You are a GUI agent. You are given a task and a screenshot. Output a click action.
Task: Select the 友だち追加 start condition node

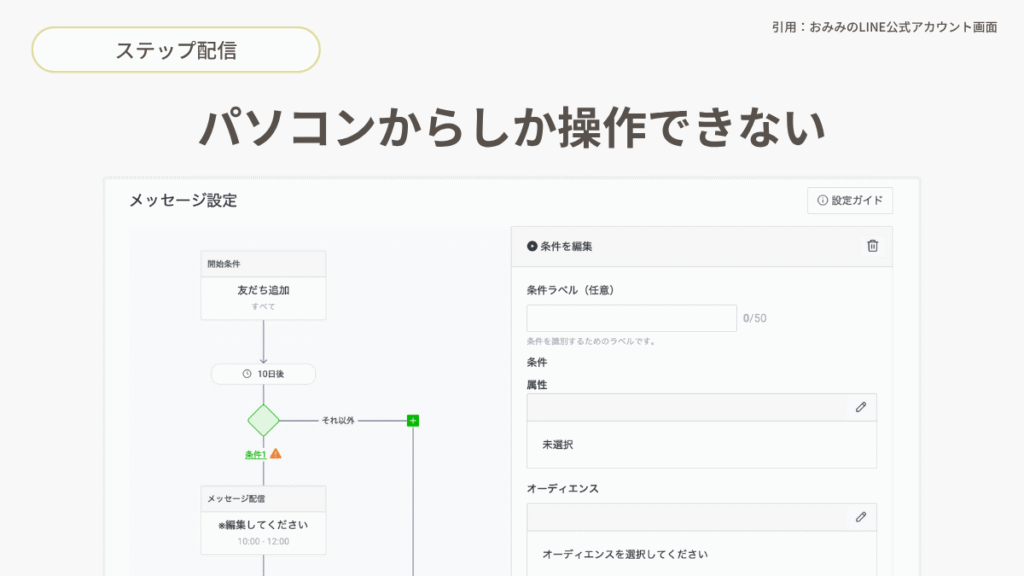click(263, 297)
